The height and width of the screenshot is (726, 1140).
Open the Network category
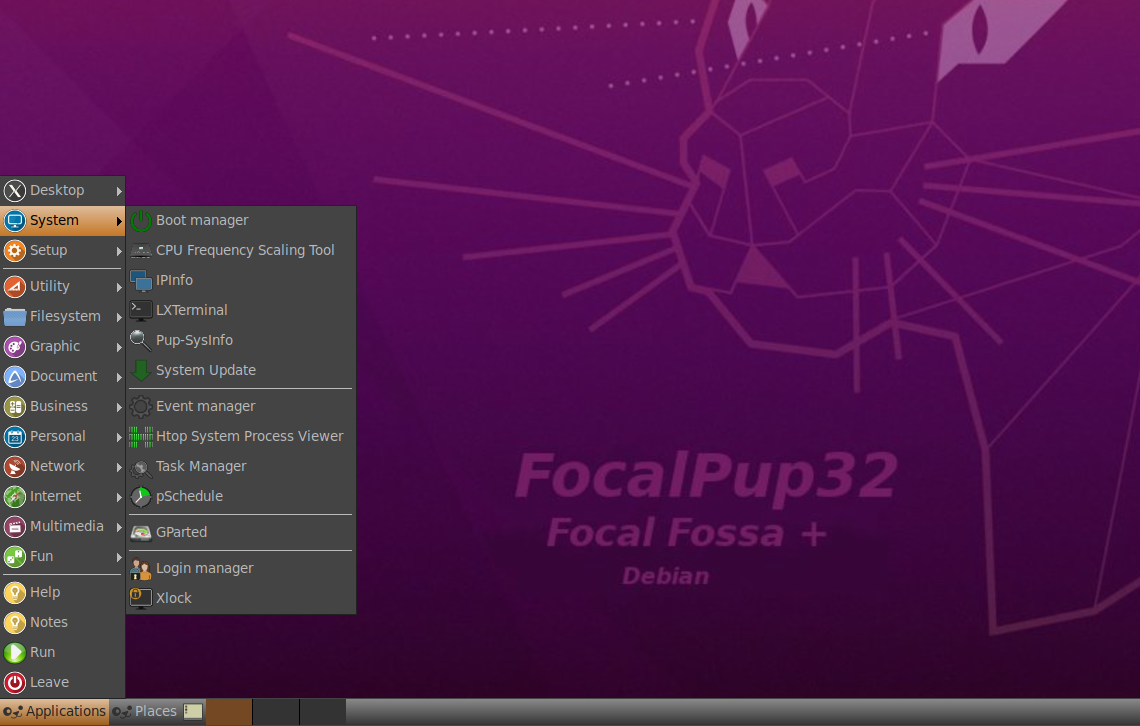[63, 466]
